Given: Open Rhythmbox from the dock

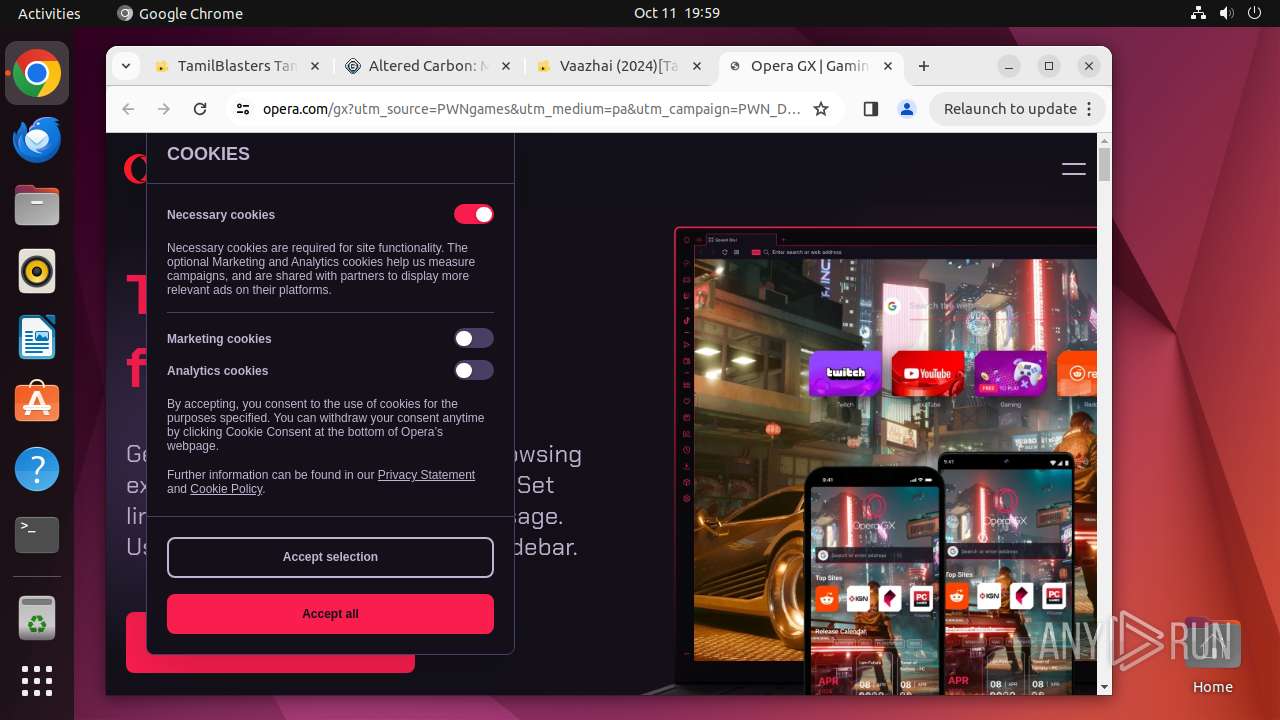Looking at the screenshot, I should pos(37,271).
